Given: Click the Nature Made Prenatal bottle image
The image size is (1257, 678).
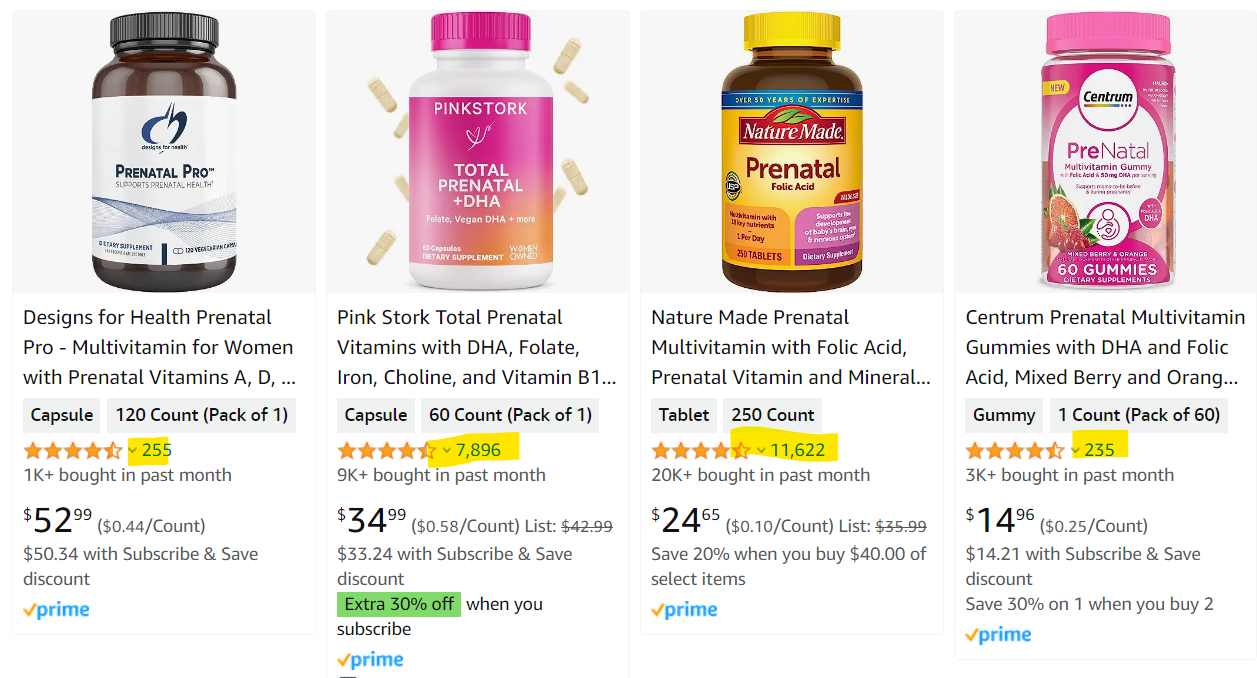Looking at the screenshot, I should pos(792,152).
